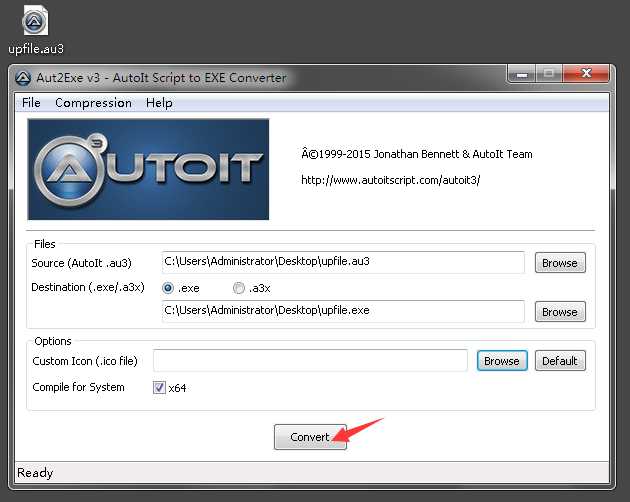This screenshot has height=502, width=630.
Task: Select the .exe destination radio button
Action: pos(168,288)
